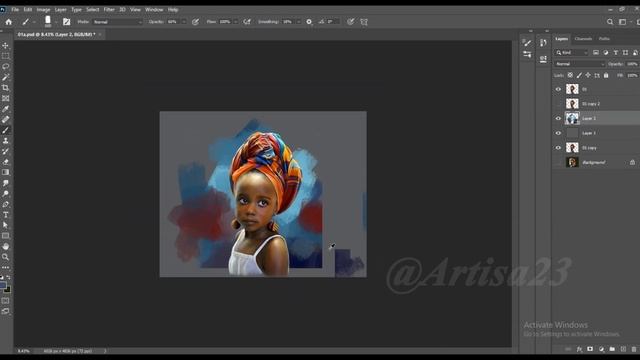The image size is (640, 360).
Task: Select the Hand tool
Action: [x=5, y=247]
